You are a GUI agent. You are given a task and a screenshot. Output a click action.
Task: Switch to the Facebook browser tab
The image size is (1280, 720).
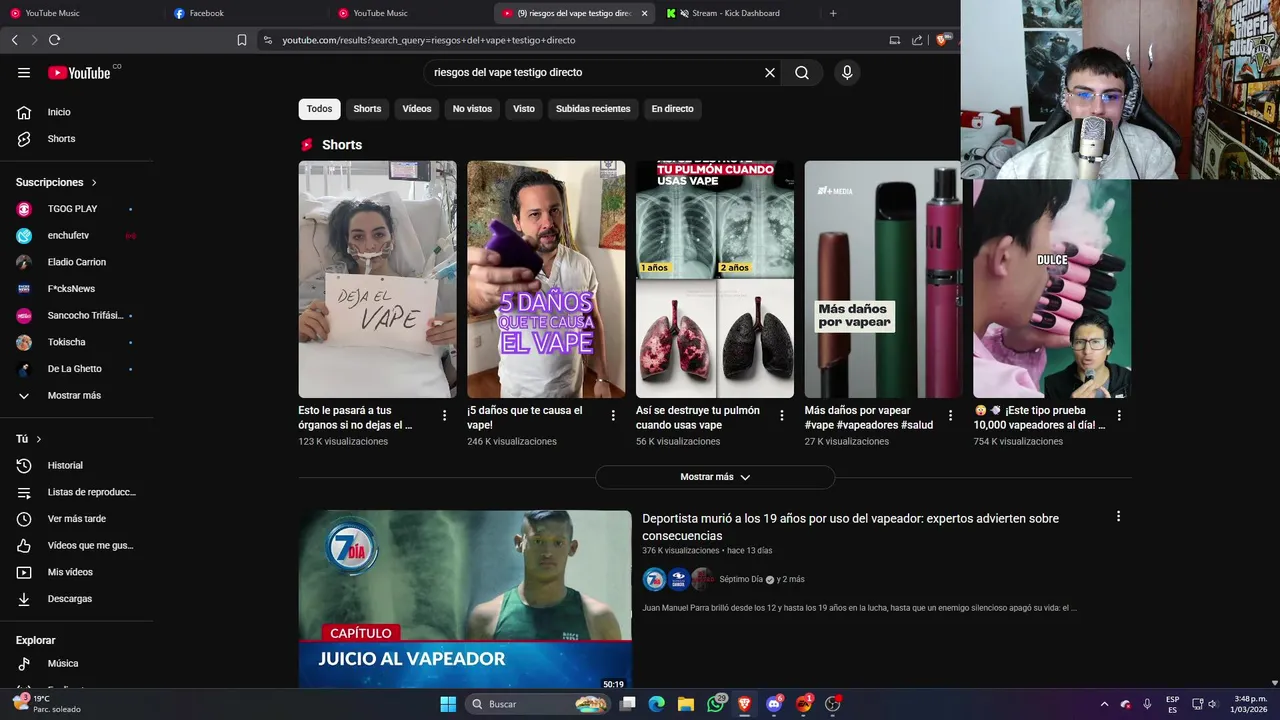pyautogui.click(x=245, y=13)
